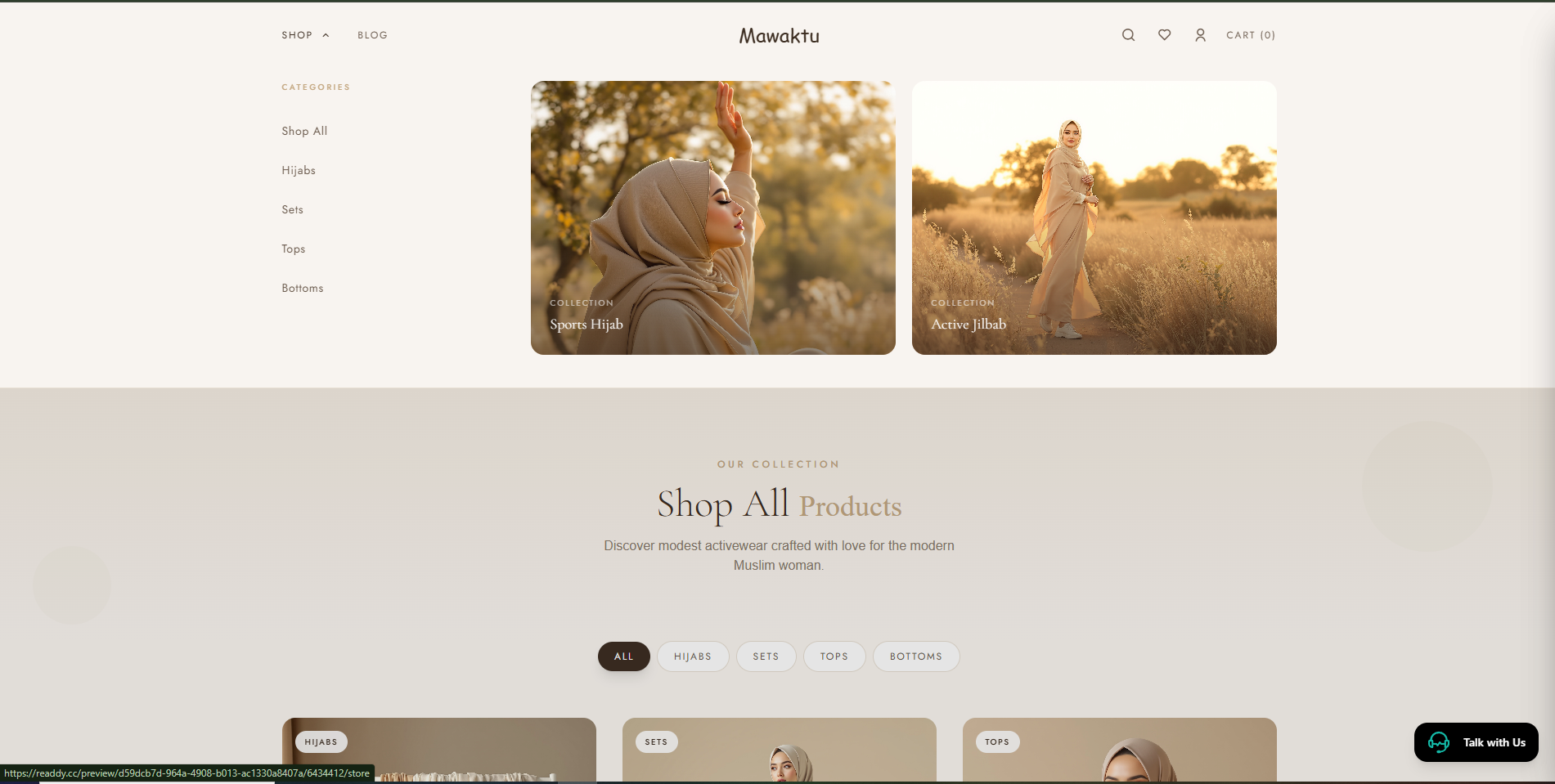Click the headset icon in chat widget
1555x784 pixels.
tap(1439, 742)
